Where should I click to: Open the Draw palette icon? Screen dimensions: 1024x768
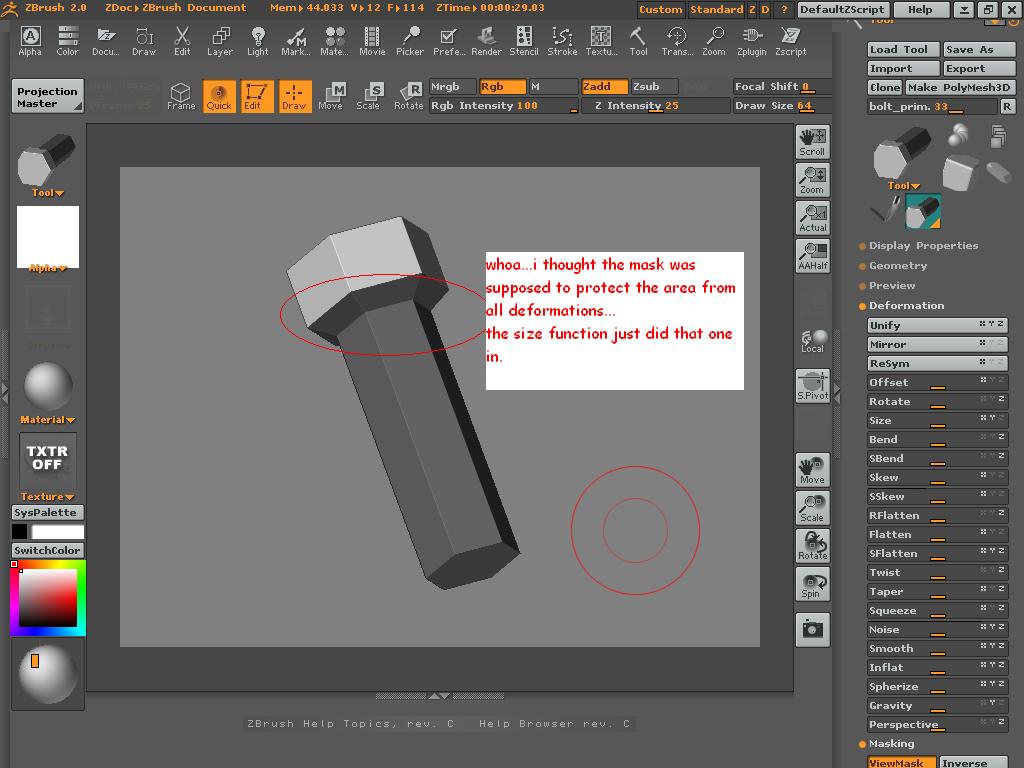tap(144, 41)
